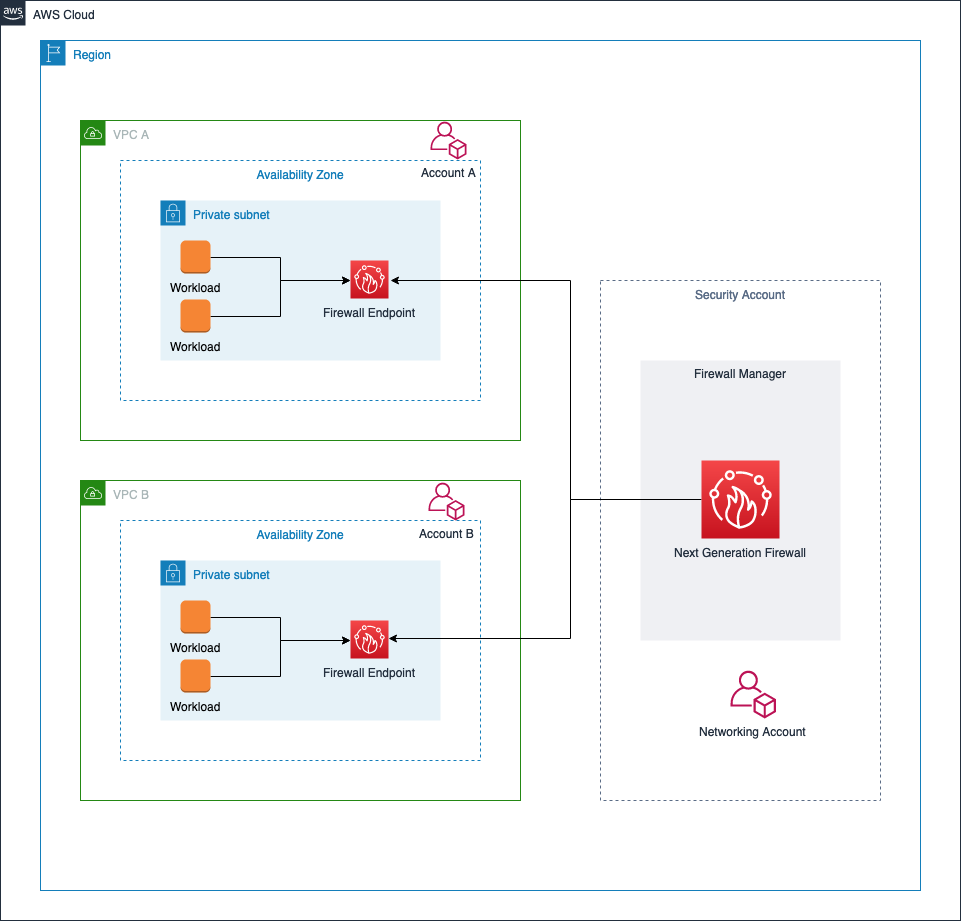This screenshot has width=961, height=921.
Task: Click the AWS Cloud label
Action: pyautogui.click(x=64, y=15)
